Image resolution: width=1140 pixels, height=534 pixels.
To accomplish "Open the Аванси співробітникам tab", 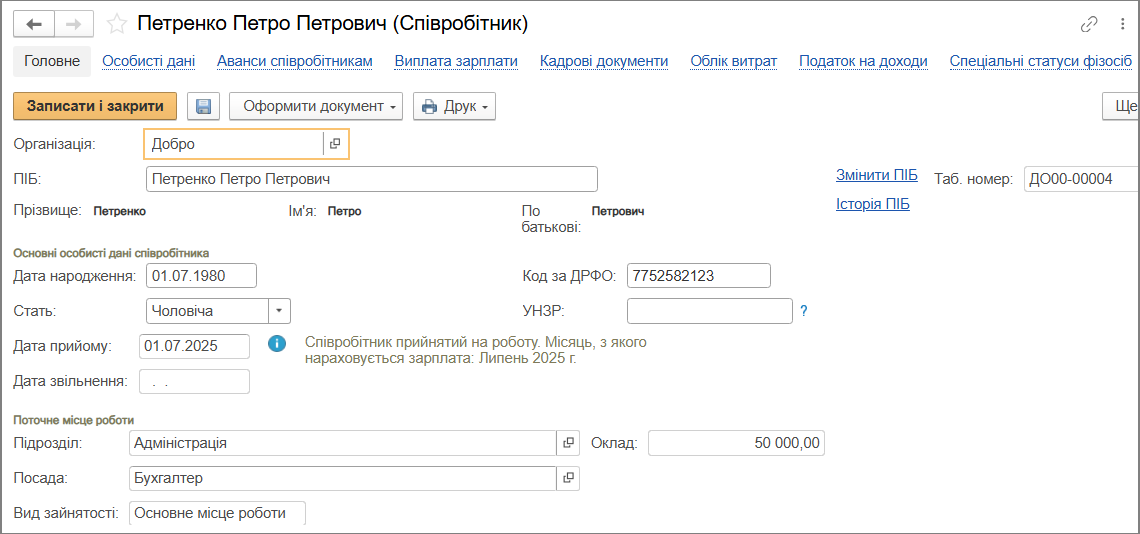I will pos(294,61).
